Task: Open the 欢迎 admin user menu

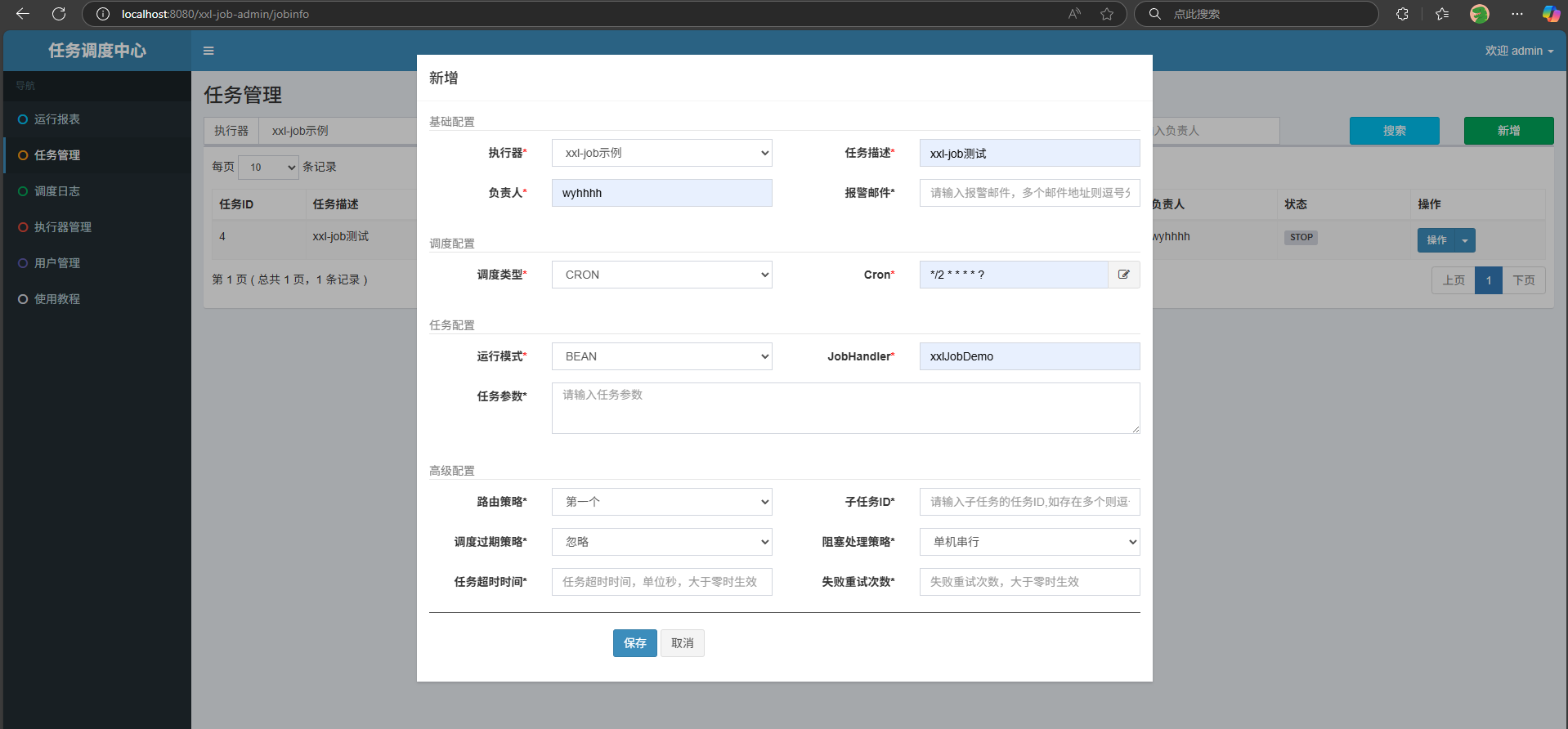Action: 1519,51
